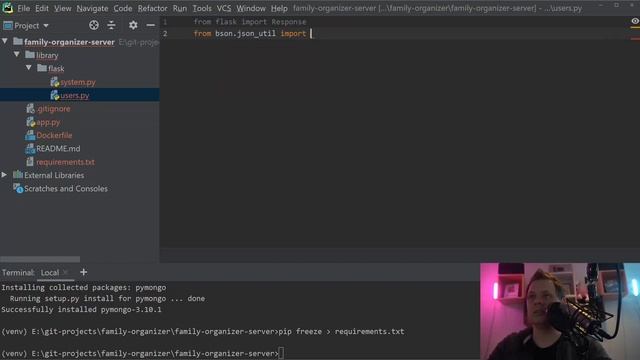640x360 pixels.
Task: Click the requirements.txt file icon
Action: click(30, 162)
